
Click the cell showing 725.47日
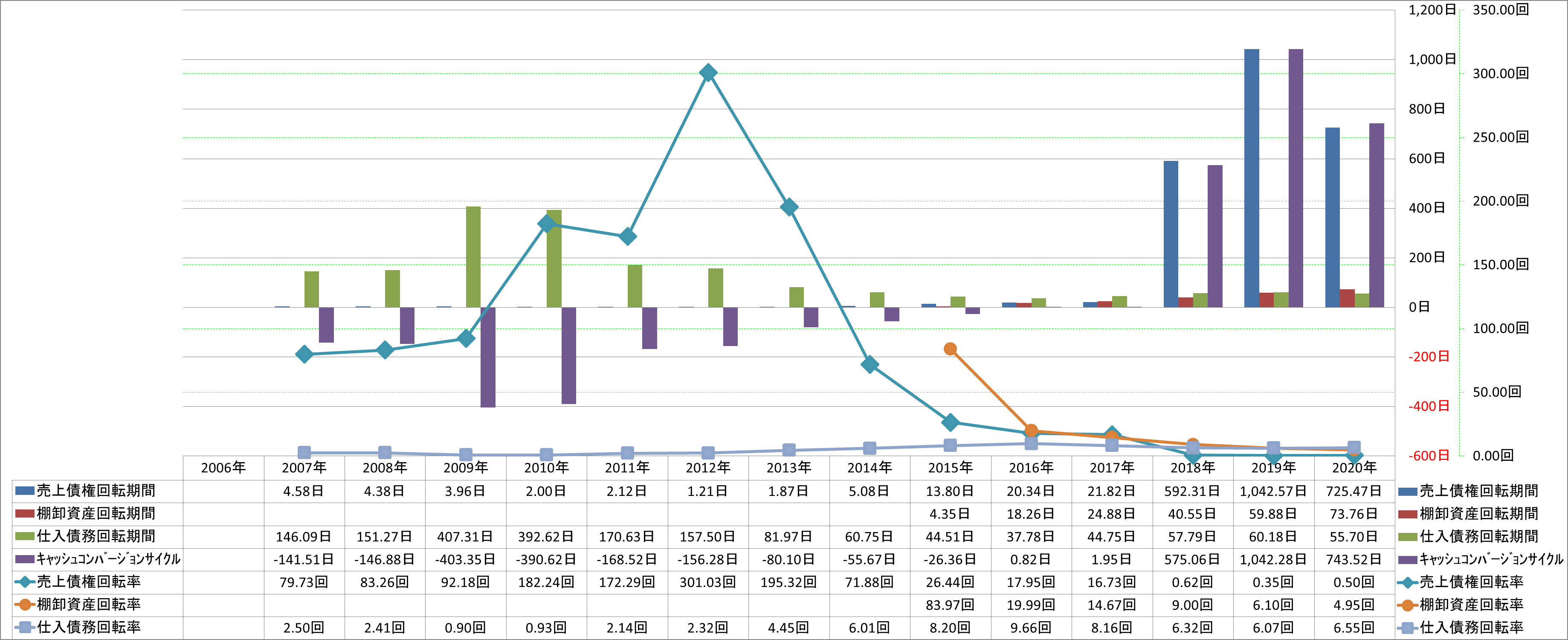(1354, 491)
